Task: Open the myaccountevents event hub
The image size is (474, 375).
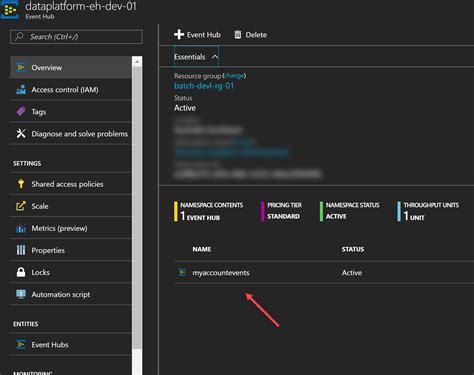Action: 221,273
